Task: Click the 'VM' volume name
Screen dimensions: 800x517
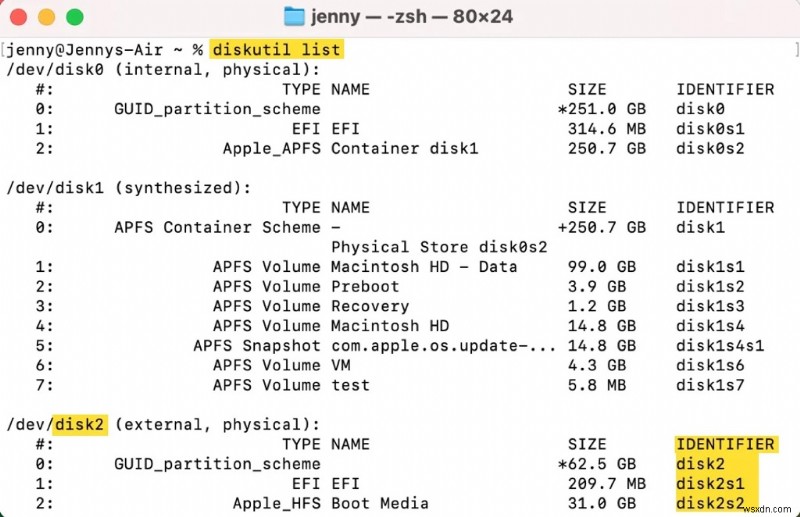Action: point(341,365)
